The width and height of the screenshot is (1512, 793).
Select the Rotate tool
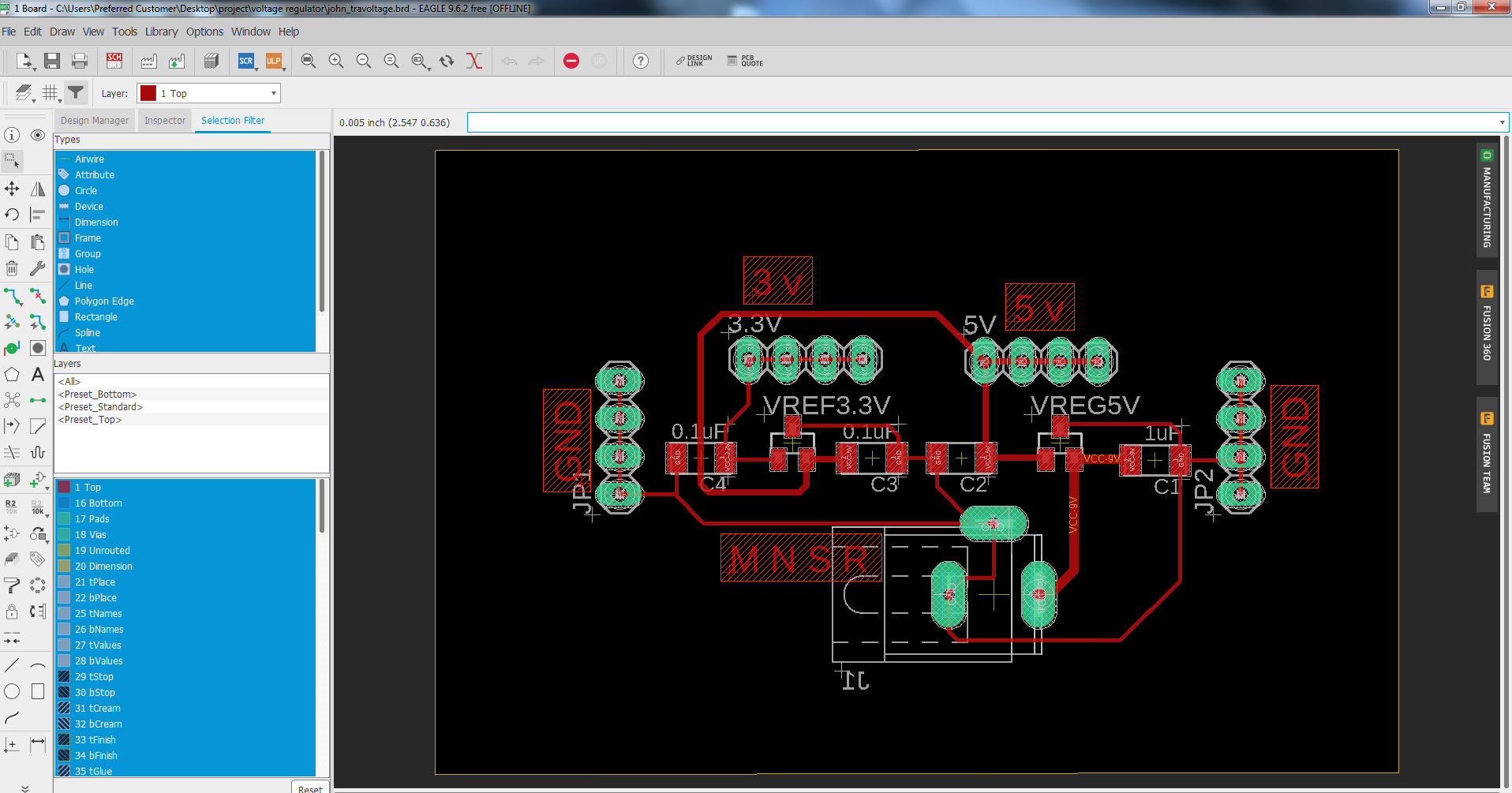coord(12,215)
